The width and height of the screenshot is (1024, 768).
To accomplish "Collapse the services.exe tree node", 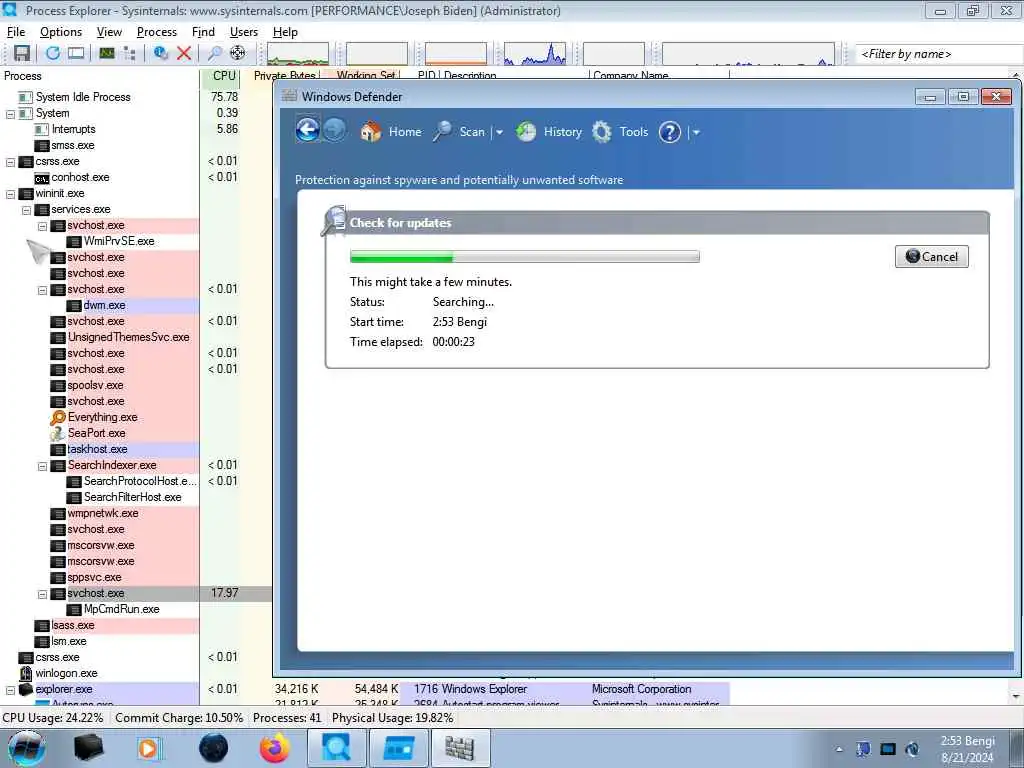I will coord(27,210).
